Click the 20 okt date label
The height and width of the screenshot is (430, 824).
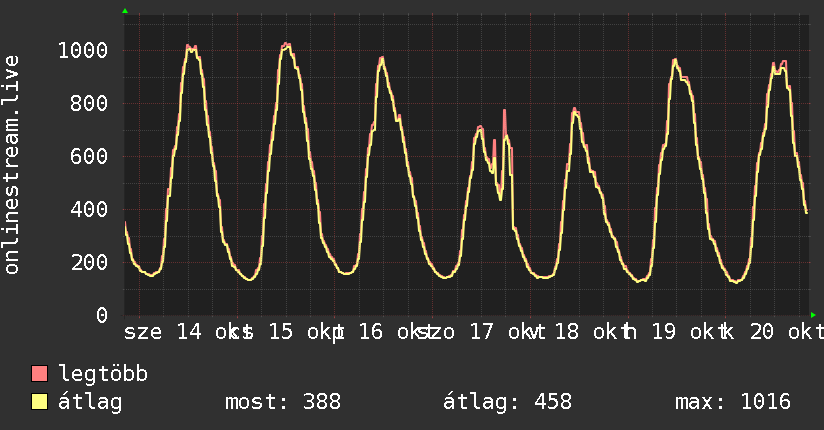click(x=786, y=332)
